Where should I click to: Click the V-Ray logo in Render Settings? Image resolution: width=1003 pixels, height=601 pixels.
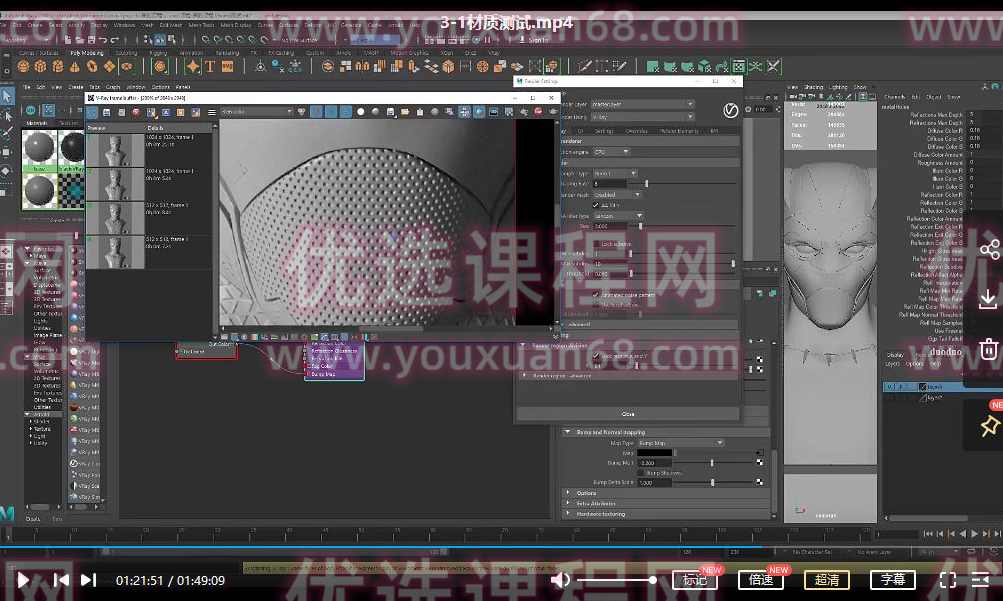pos(731,112)
